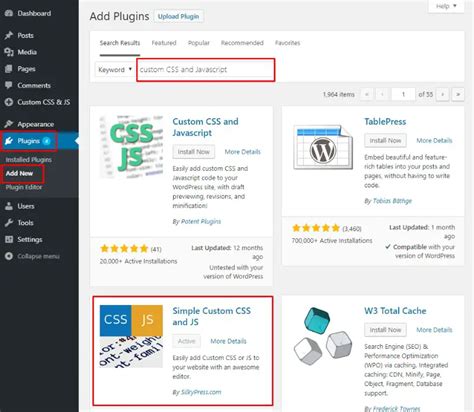
Task: Click the Collapse menu label
Action: (x=38, y=256)
